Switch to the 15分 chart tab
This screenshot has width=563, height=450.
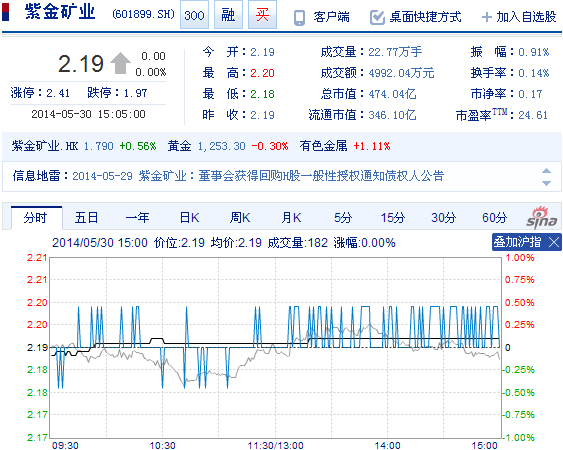point(393,218)
